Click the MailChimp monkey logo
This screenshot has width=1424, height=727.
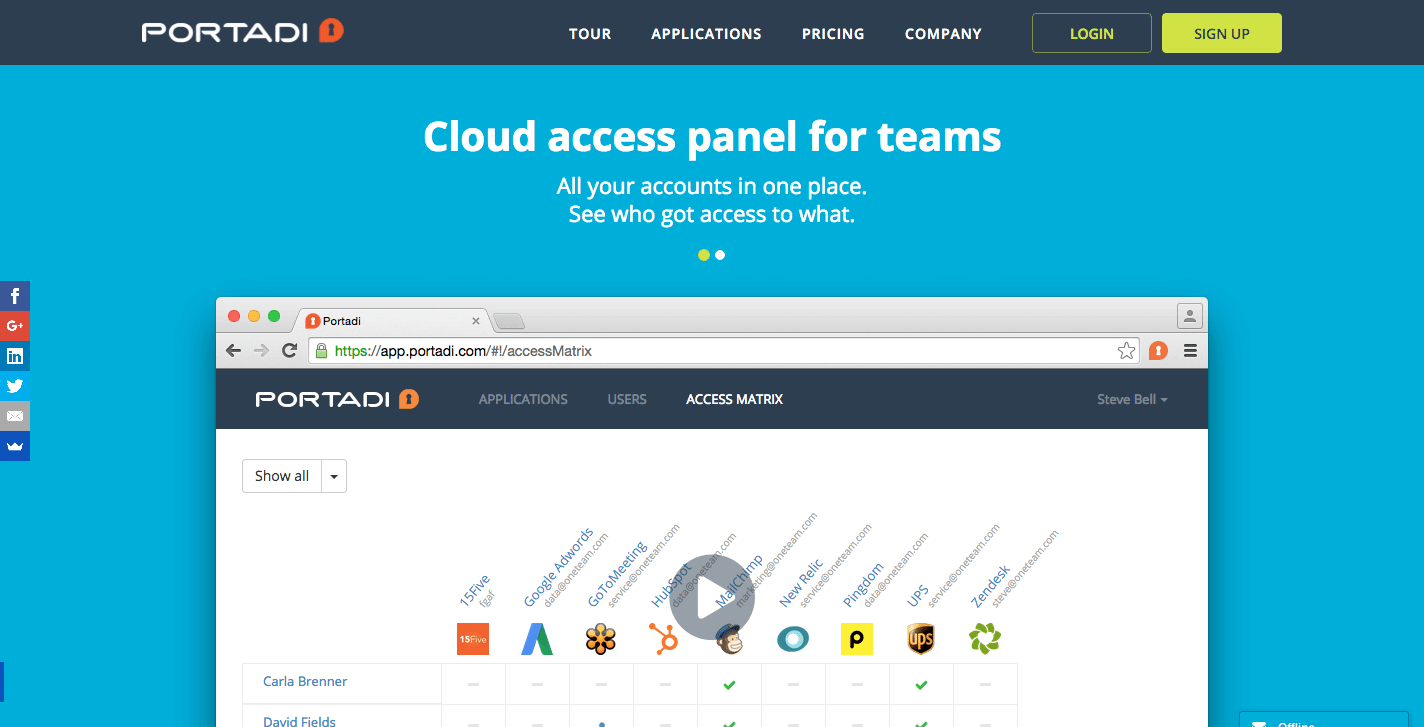[x=729, y=639]
